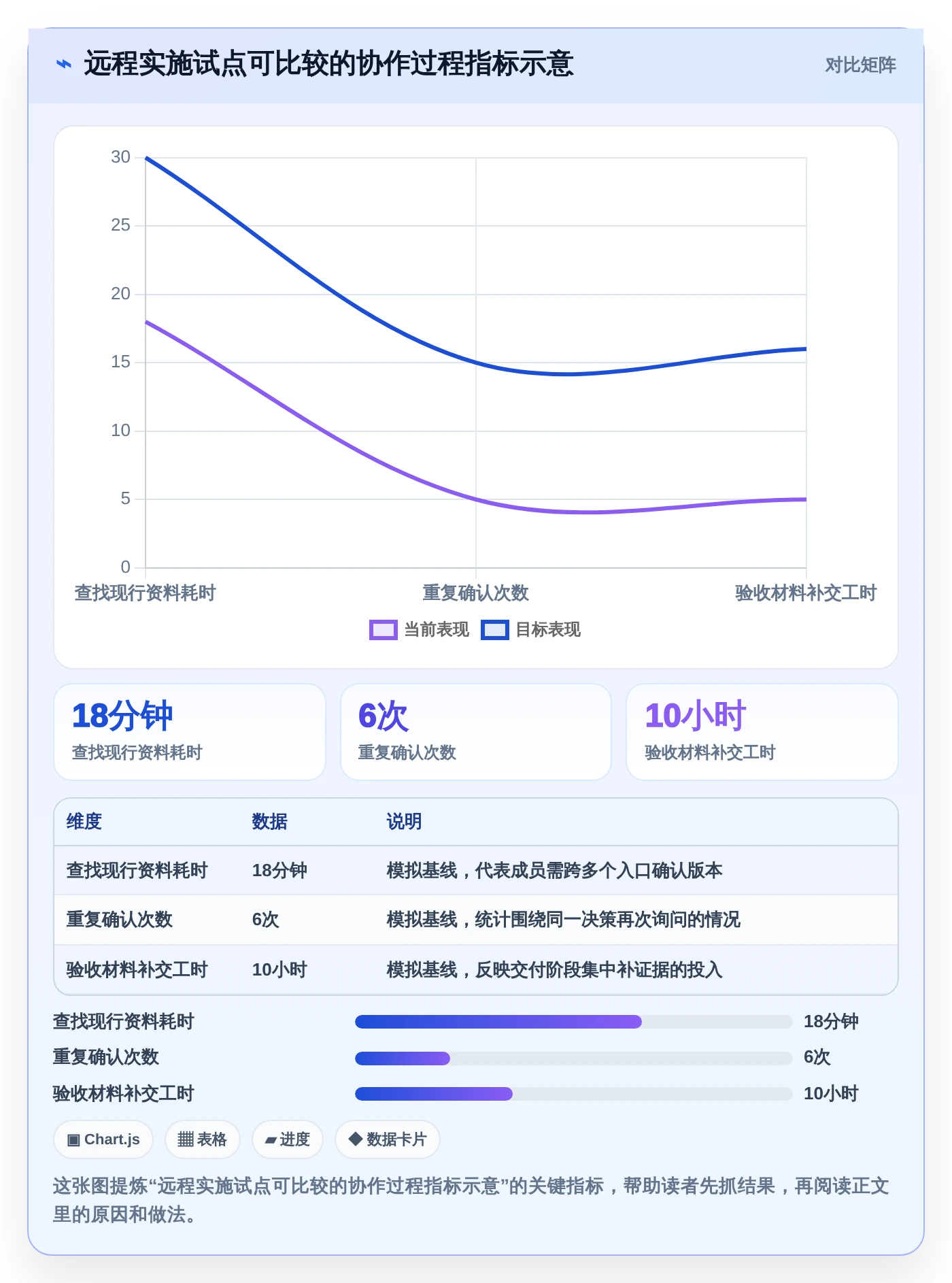Click the blue 目标表现 line in chart
952x1283 pixels.
476,363
